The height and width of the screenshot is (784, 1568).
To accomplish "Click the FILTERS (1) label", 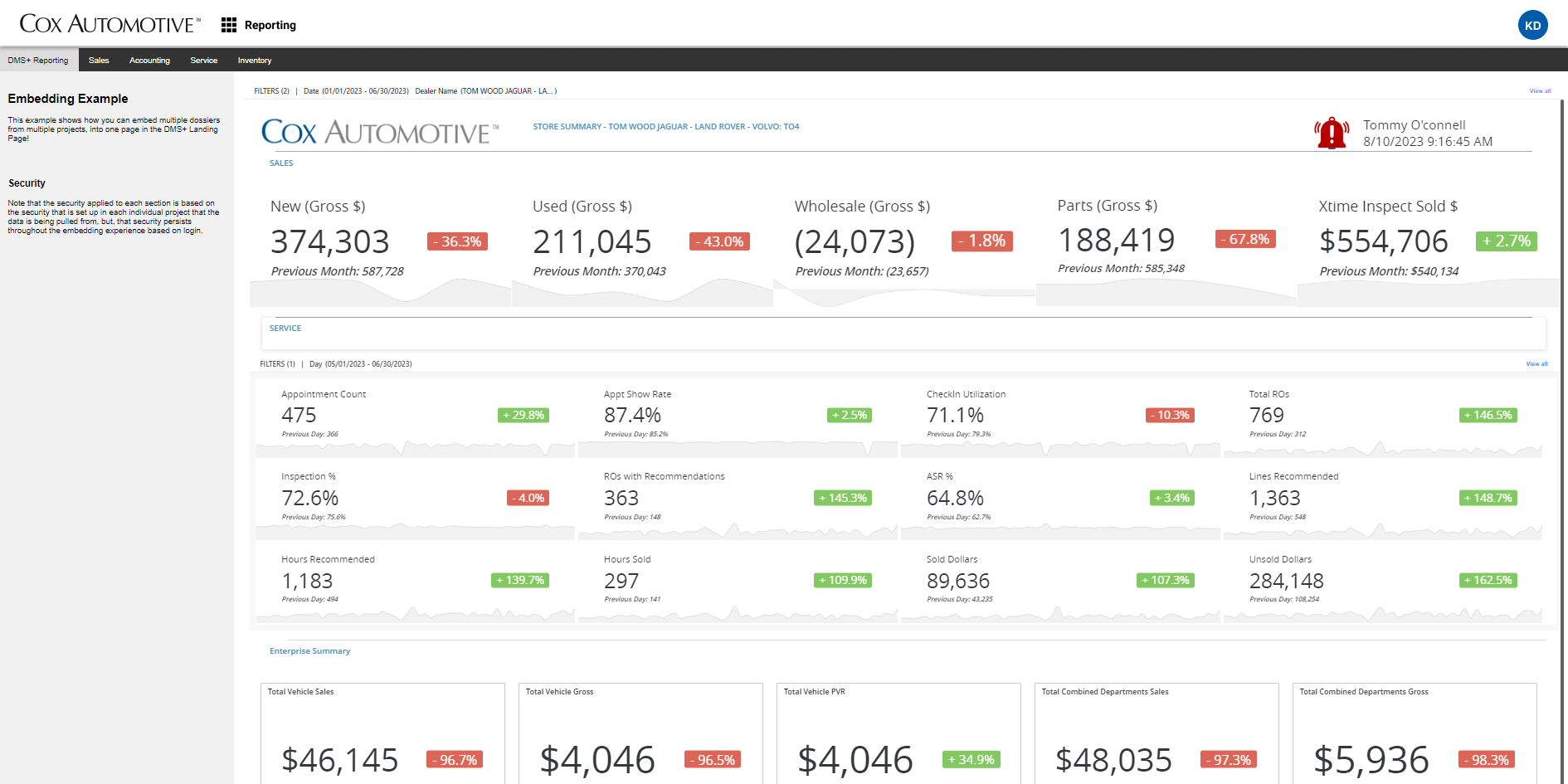I will tap(277, 364).
